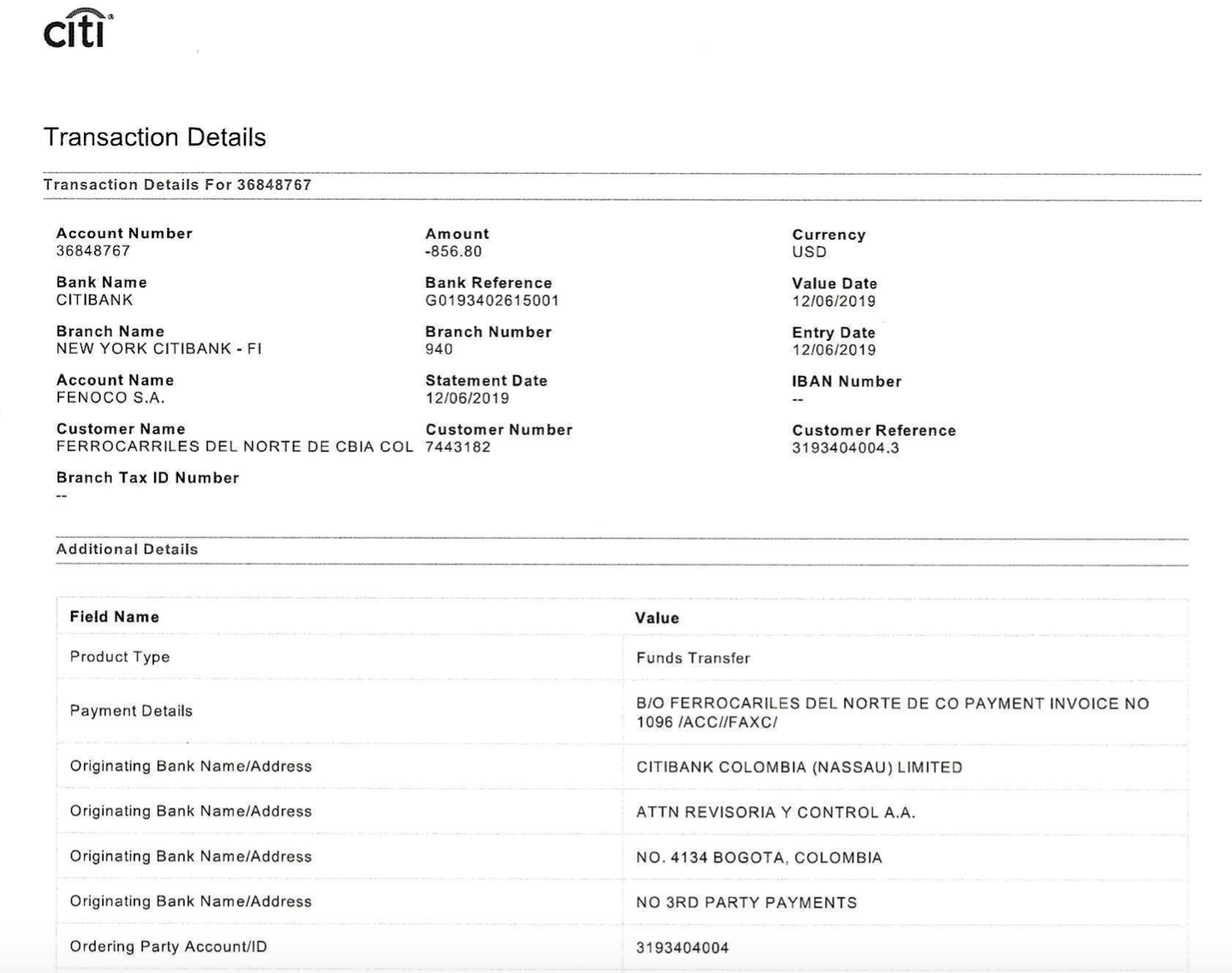Select payment details text with invoice 1096

click(893, 713)
